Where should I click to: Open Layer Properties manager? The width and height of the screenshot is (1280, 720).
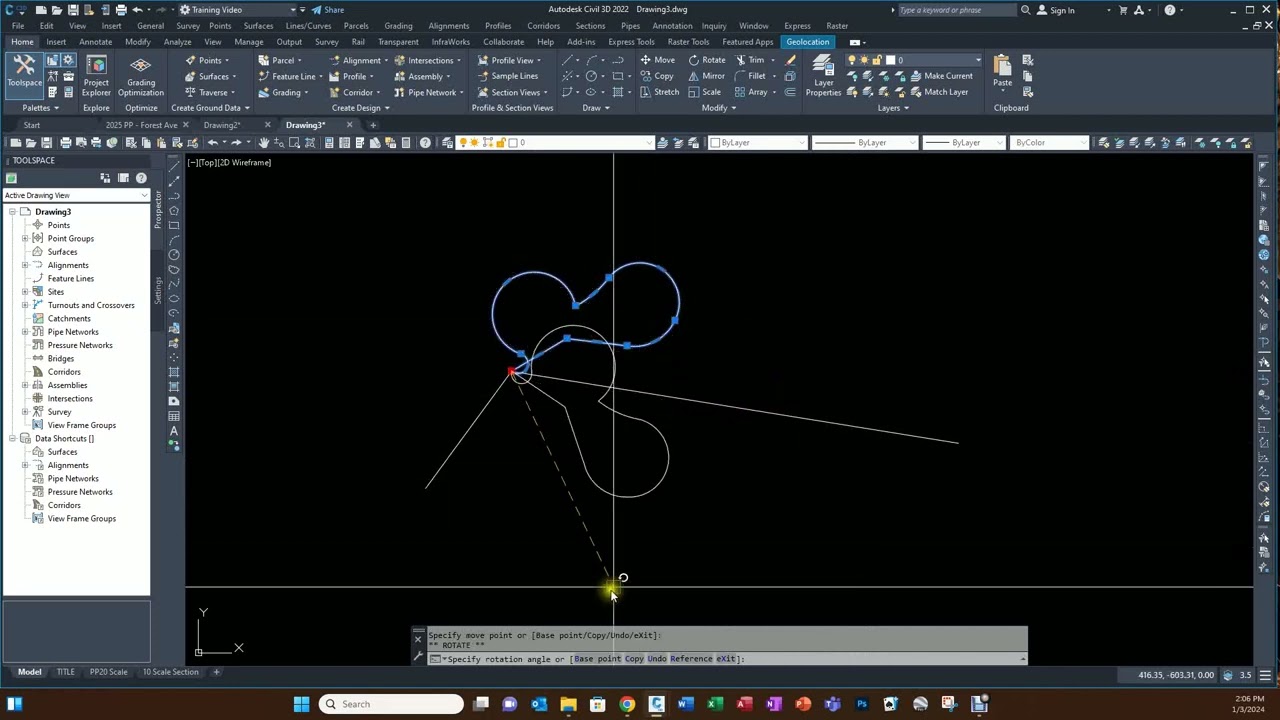coord(823,76)
